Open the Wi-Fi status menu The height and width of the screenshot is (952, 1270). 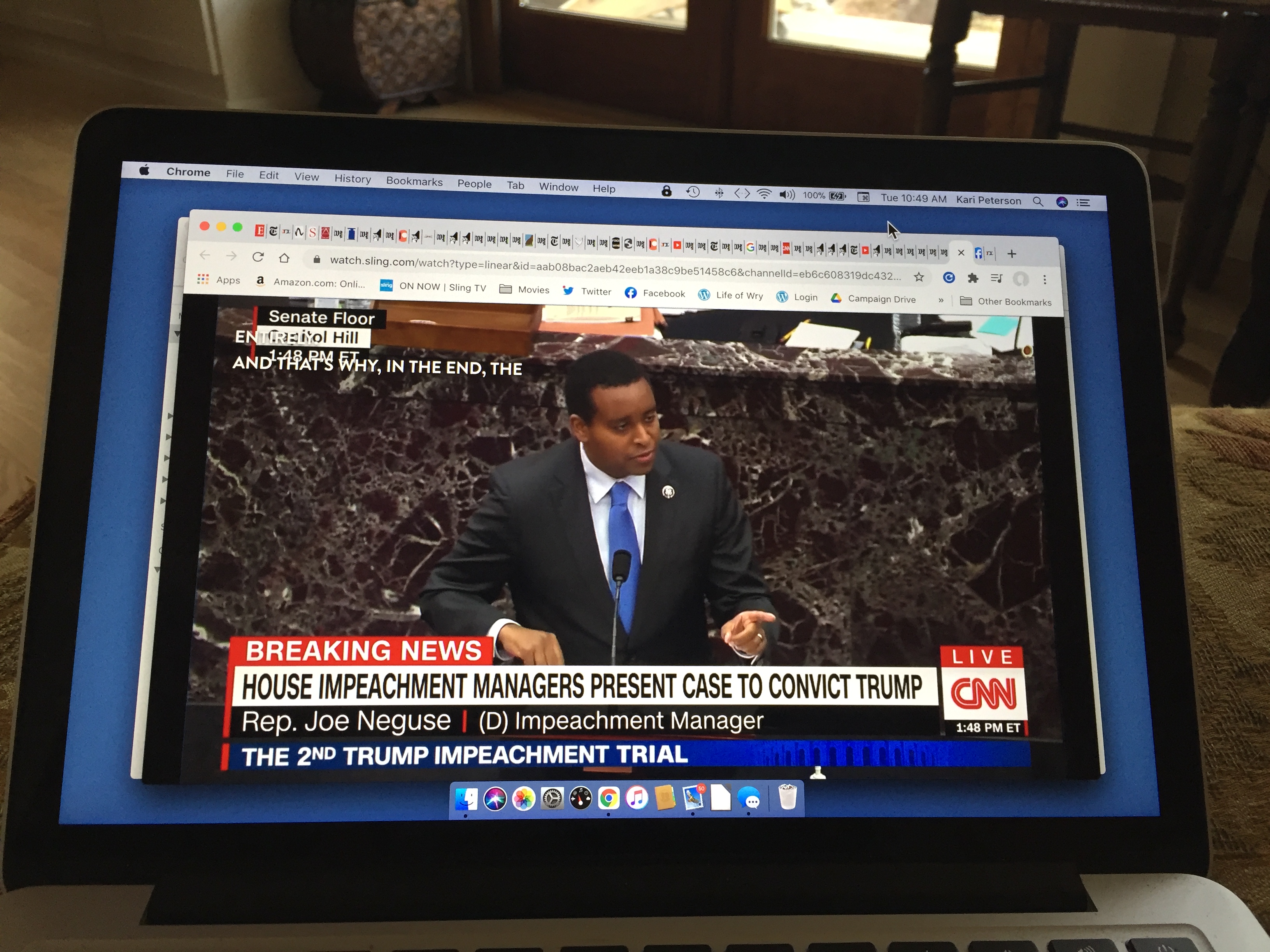(764, 194)
